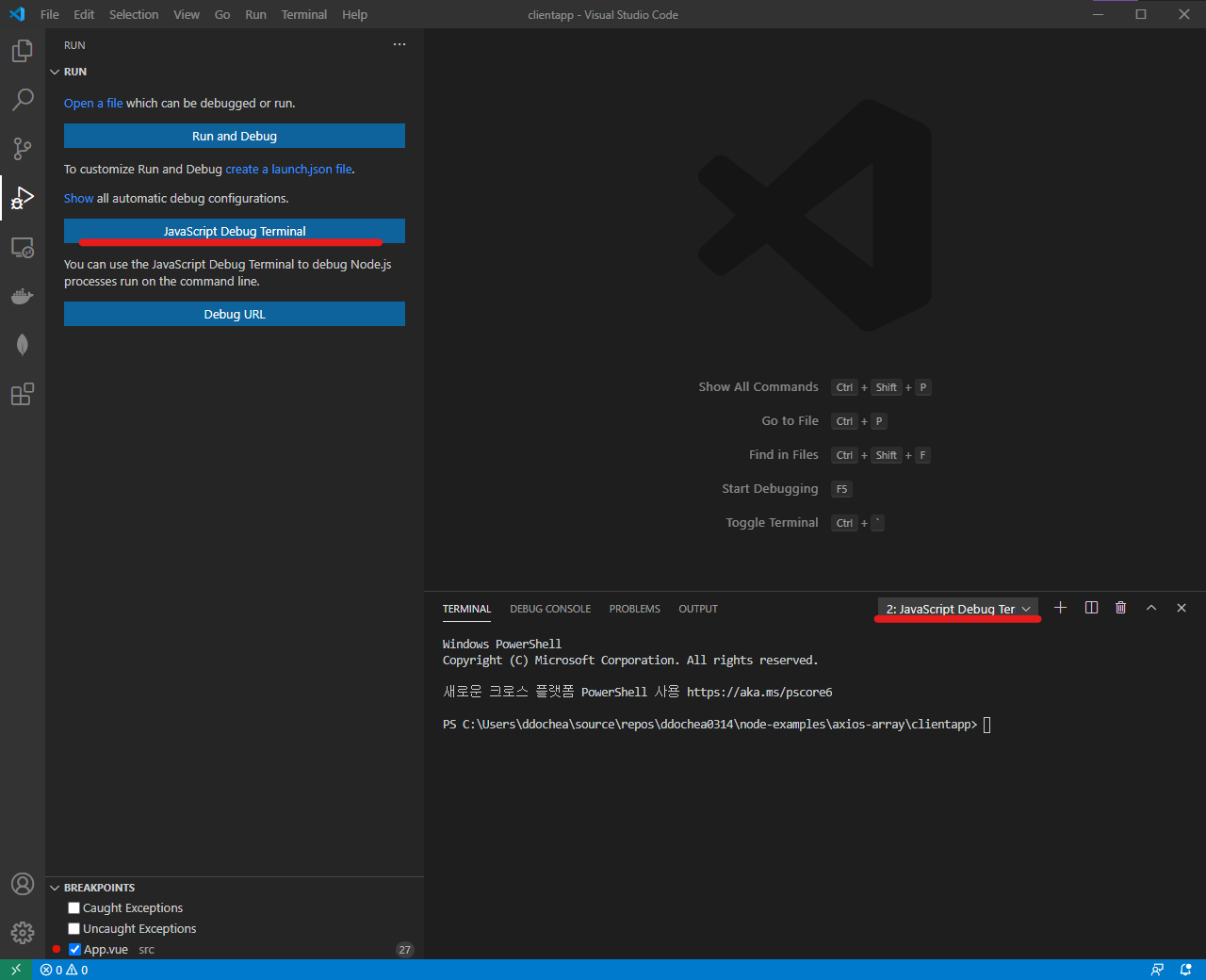Viewport: 1206px width, 980px height.
Task: Click the feedback icon in status bar
Action: pyautogui.click(x=1157, y=970)
